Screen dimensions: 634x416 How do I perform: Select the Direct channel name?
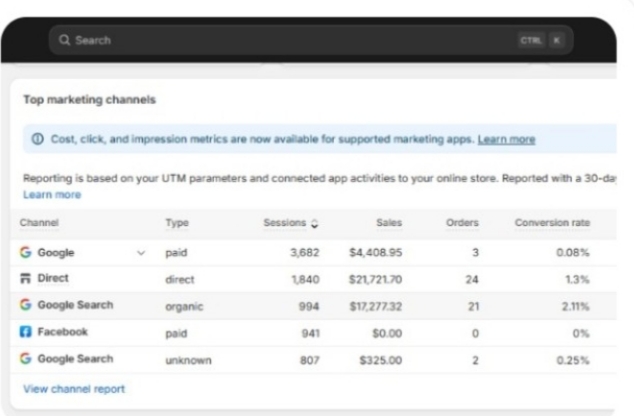point(53,278)
